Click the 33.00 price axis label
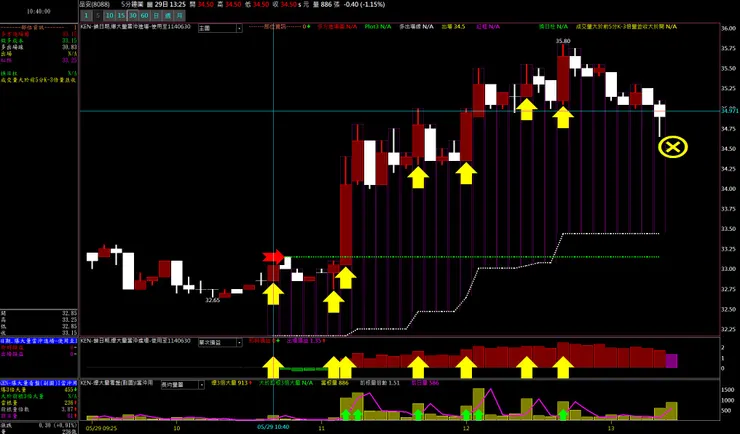The width and height of the screenshot is (740, 434). click(x=729, y=269)
